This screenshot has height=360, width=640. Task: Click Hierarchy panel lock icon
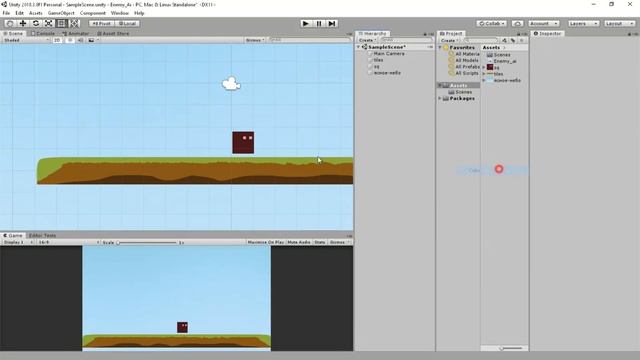(425, 34)
